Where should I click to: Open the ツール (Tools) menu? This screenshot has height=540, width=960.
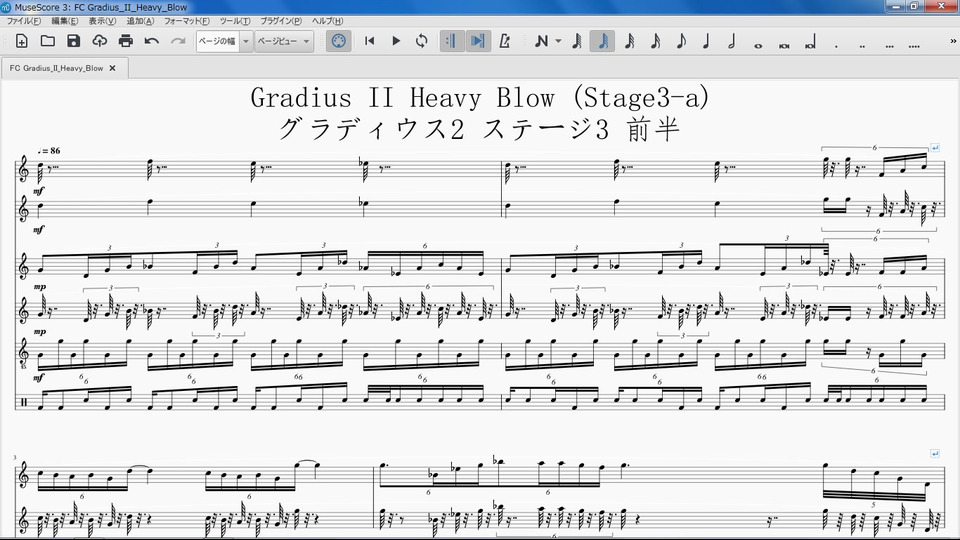pos(234,21)
